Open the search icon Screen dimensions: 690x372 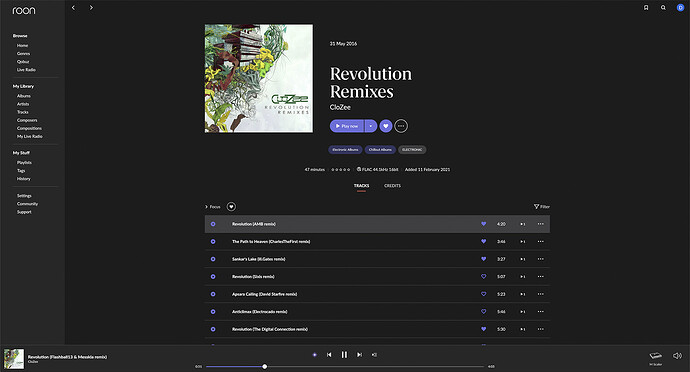coord(663,7)
